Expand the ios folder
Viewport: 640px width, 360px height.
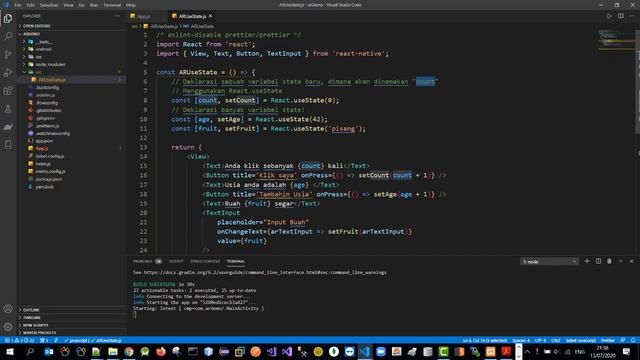[38, 57]
